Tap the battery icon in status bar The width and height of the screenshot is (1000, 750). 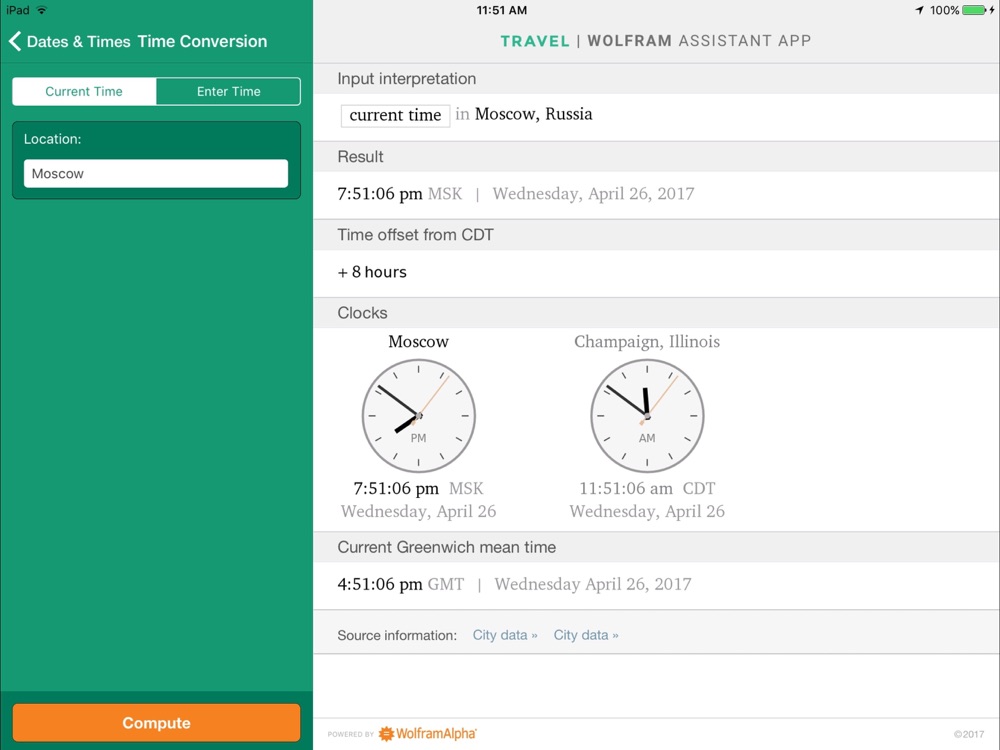click(x=975, y=10)
